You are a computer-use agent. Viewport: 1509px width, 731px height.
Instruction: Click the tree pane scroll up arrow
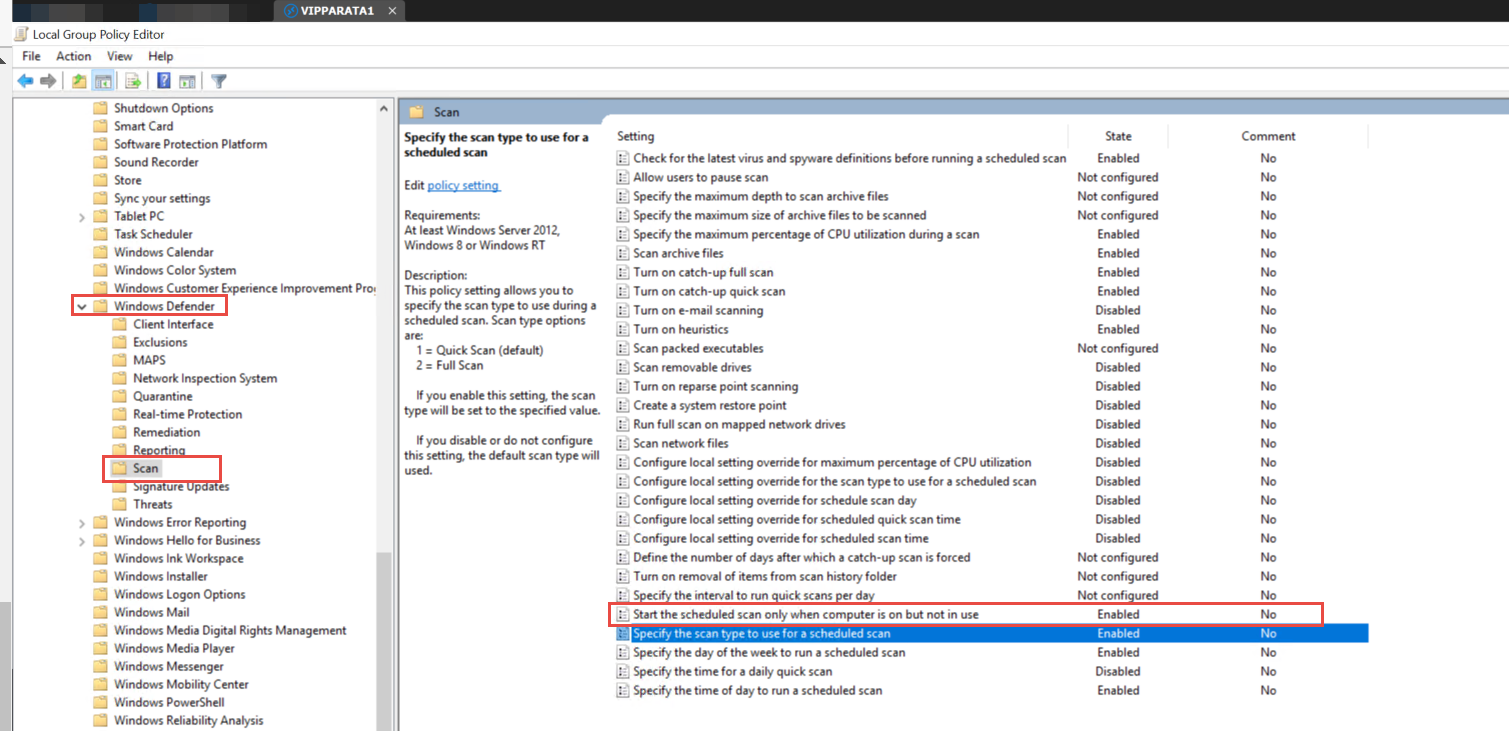click(x=384, y=107)
